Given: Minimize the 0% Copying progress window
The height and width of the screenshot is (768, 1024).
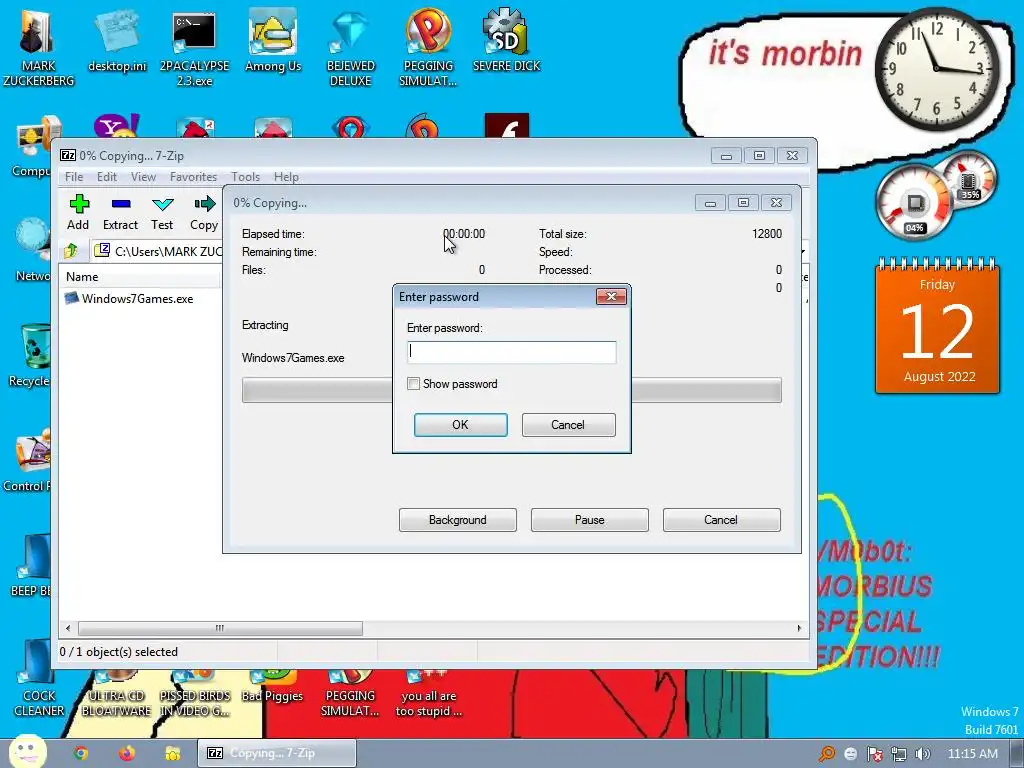Looking at the screenshot, I should [x=711, y=203].
